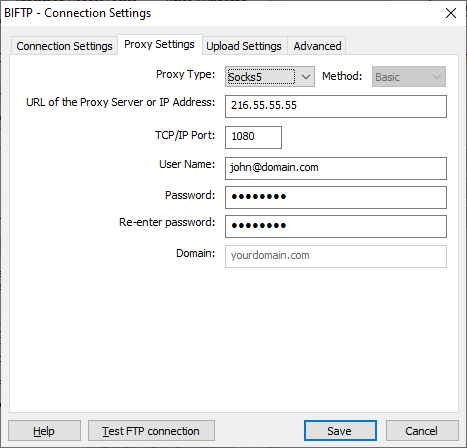
Task: Open the Method dropdown showing Basic
Action: [x=409, y=77]
